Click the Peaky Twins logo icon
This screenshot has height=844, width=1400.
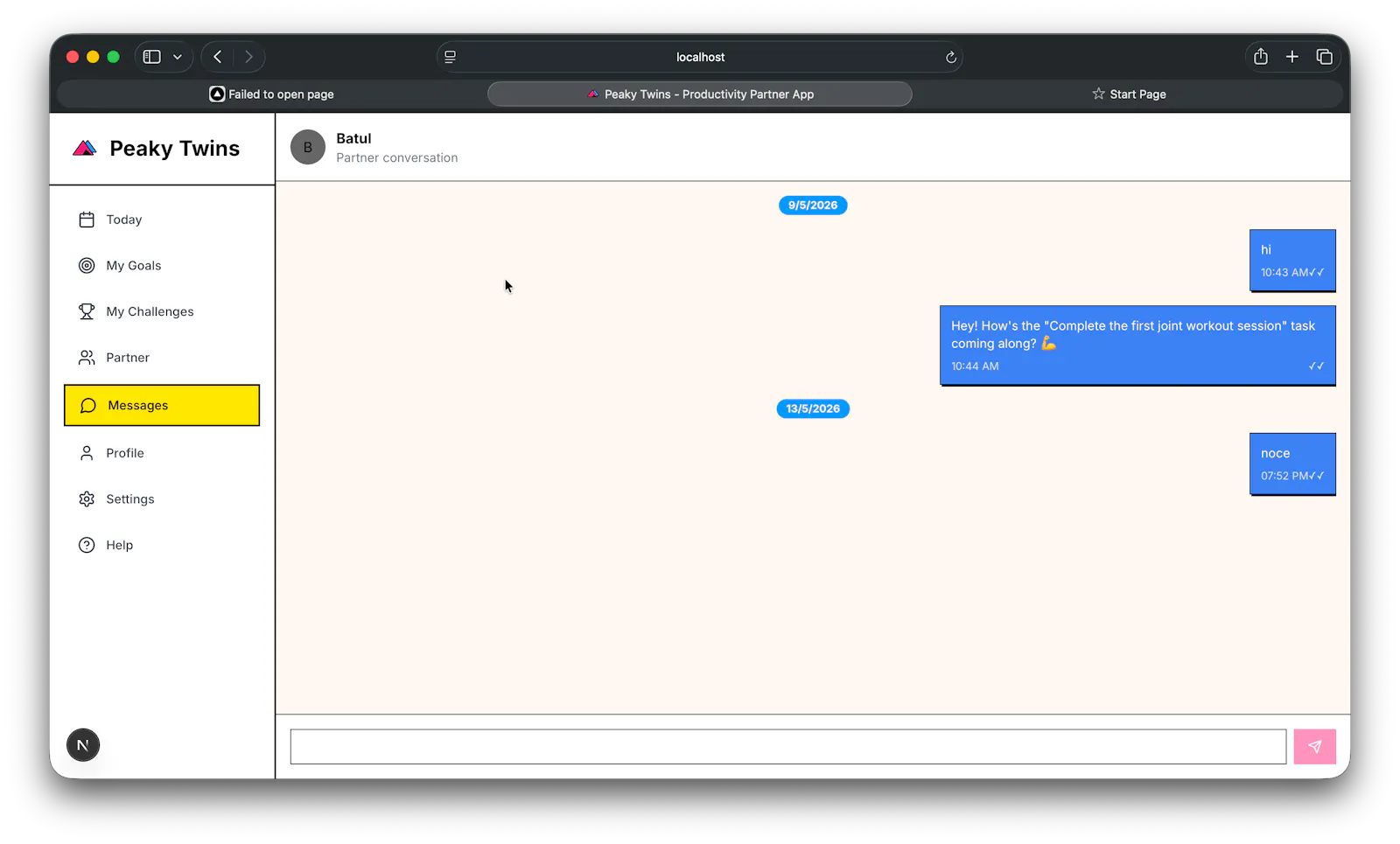click(x=84, y=149)
